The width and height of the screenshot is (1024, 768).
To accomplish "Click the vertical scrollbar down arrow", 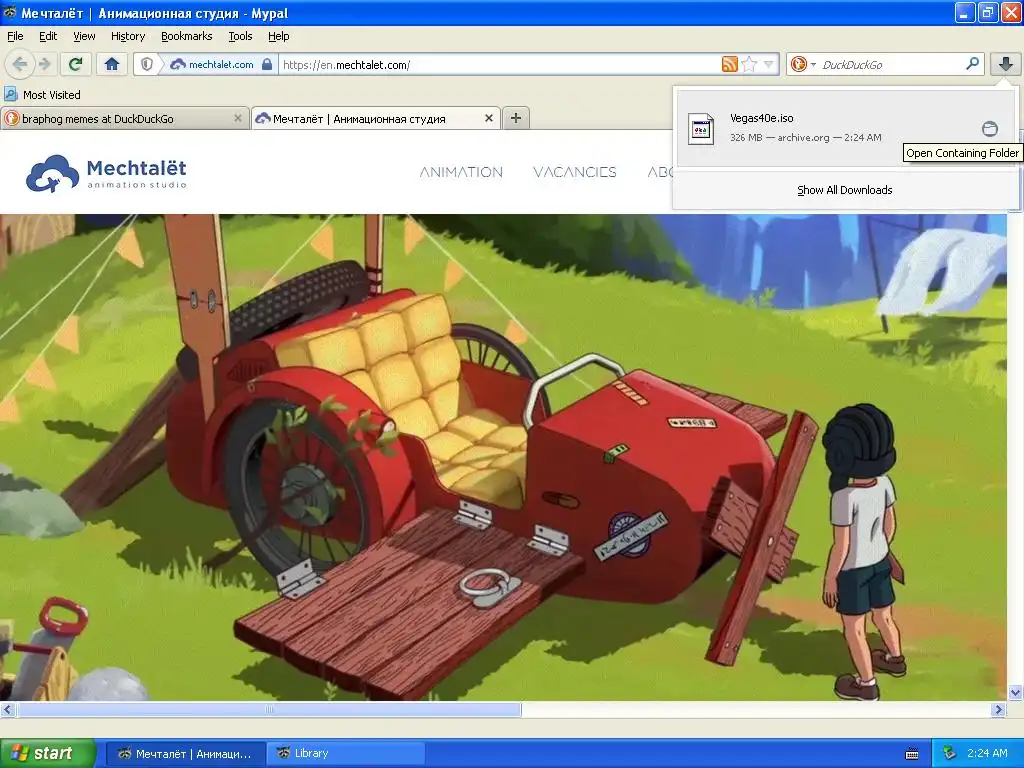I will (x=1015, y=692).
